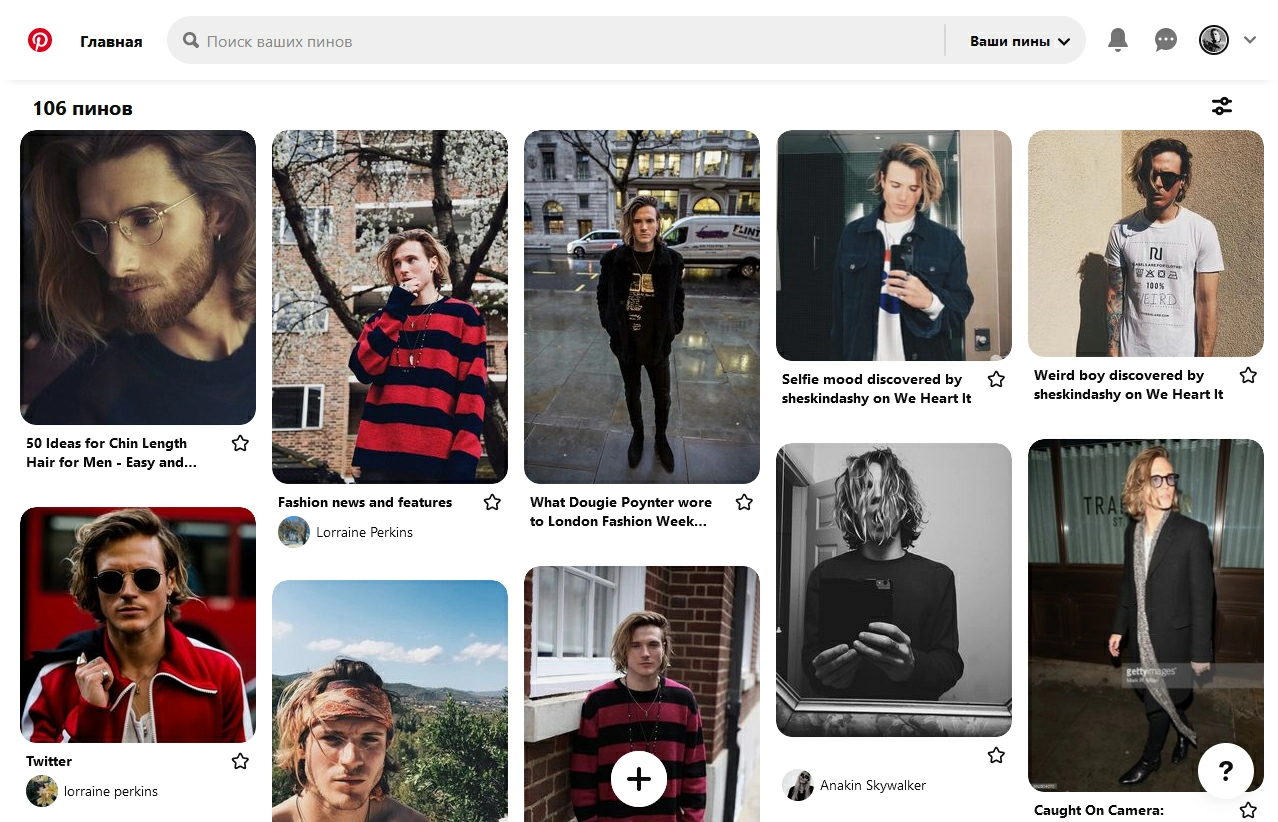Click the plus button to add pin

(639, 779)
